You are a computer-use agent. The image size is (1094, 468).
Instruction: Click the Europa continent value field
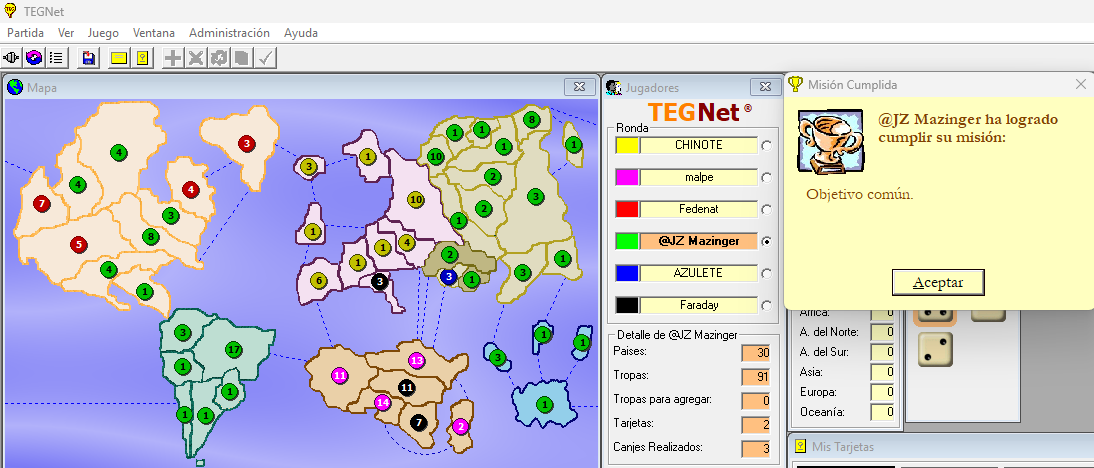pos(883,393)
